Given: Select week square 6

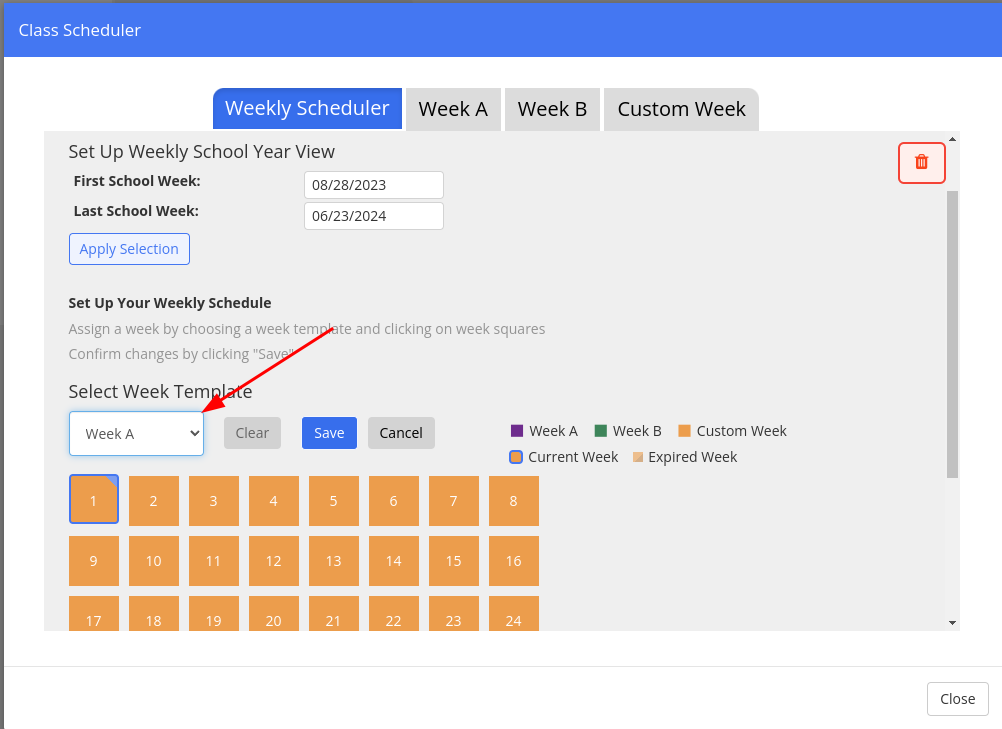Looking at the screenshot, I should coord(394,501).
